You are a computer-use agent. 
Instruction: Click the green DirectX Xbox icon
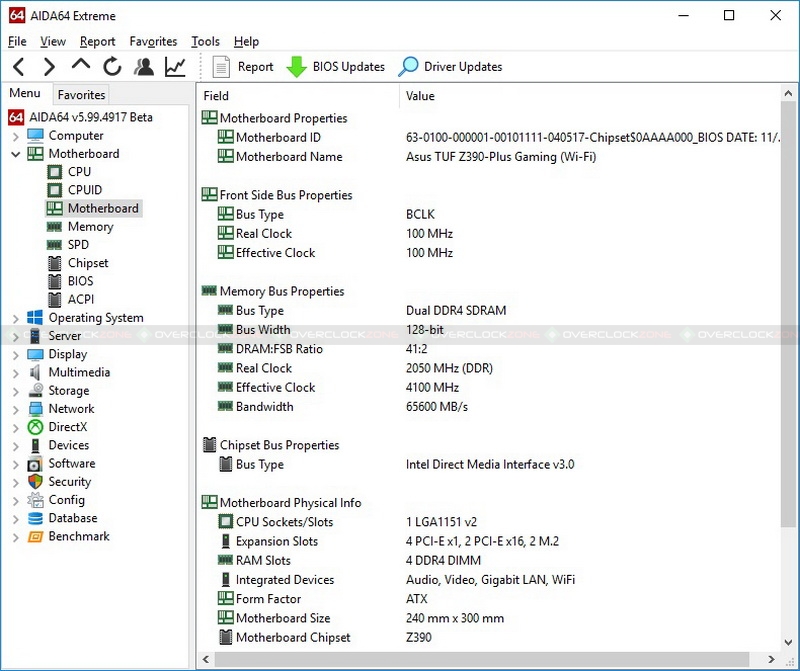(35, 427)
